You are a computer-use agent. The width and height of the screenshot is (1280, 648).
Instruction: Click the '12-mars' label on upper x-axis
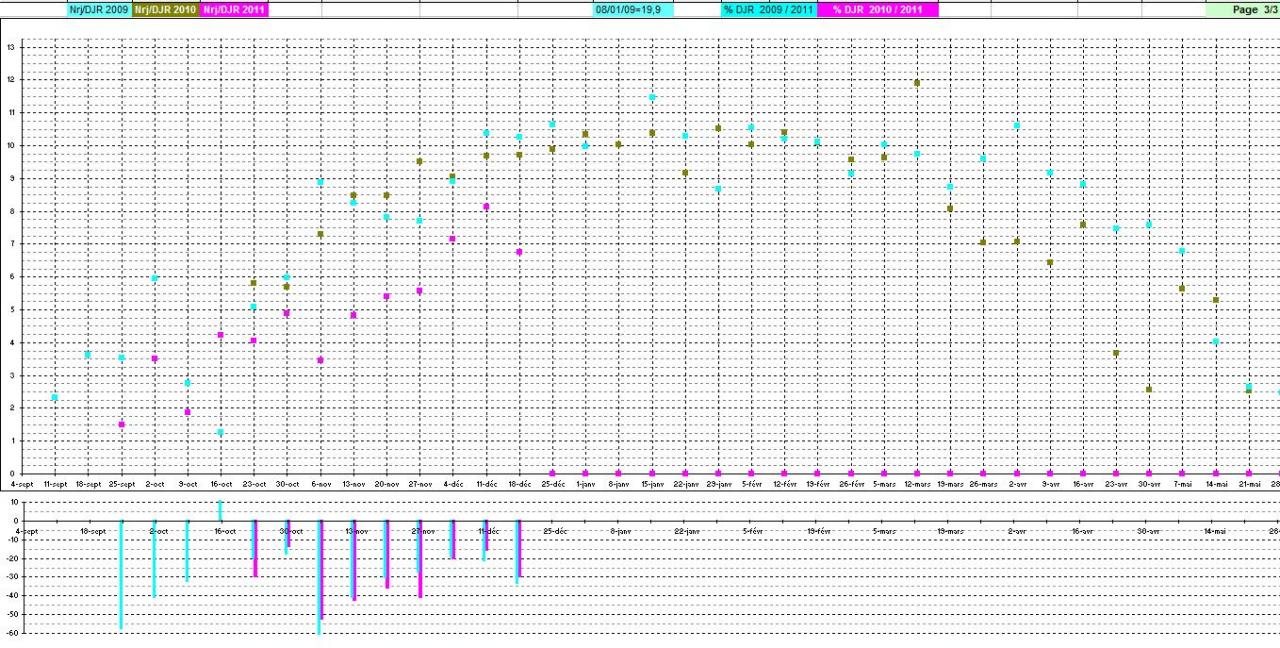[x=917, y=483]
